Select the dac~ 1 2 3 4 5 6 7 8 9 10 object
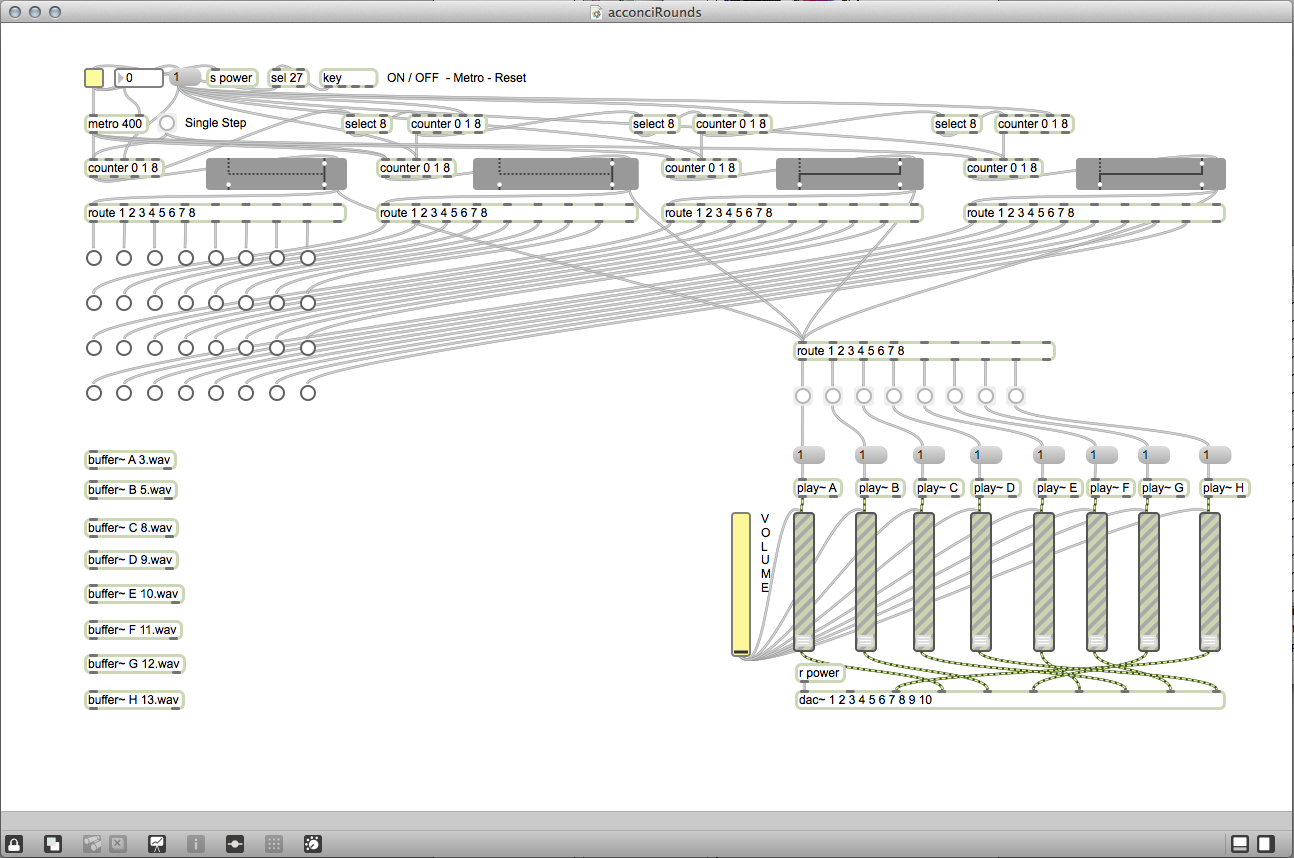Image resolution: width=1294 pixels, height=858 pixels. 1008,699
